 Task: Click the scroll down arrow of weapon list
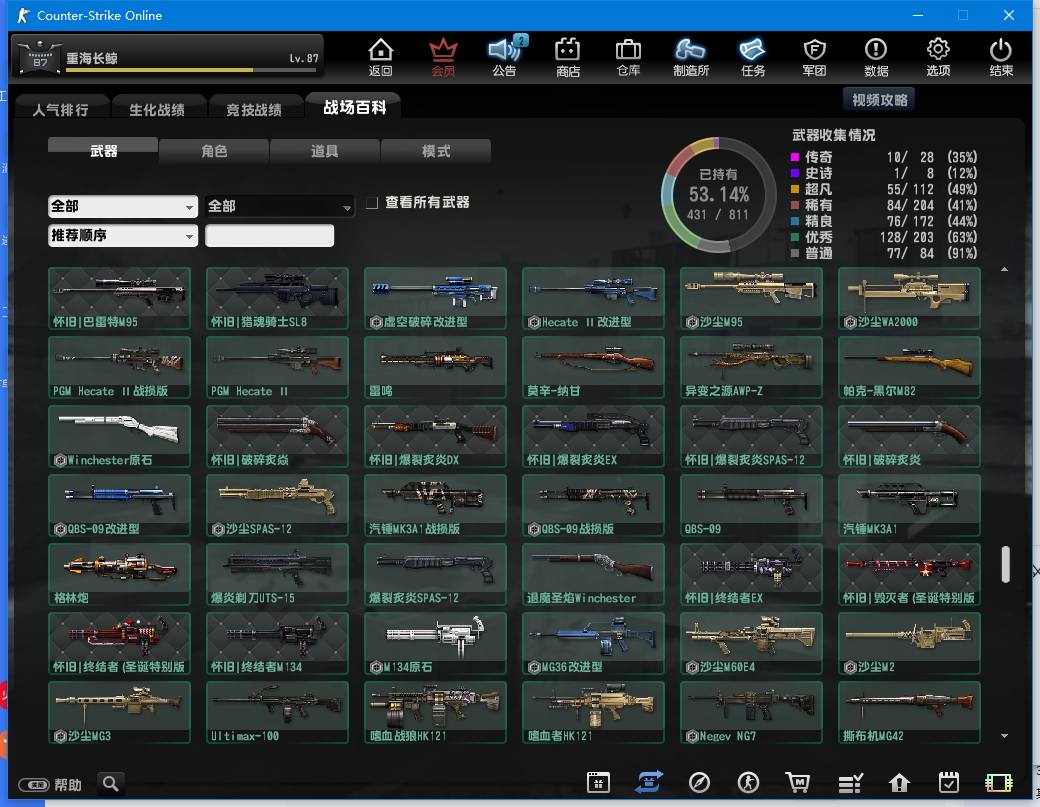pyautogui.click(x=1005, y=735)
